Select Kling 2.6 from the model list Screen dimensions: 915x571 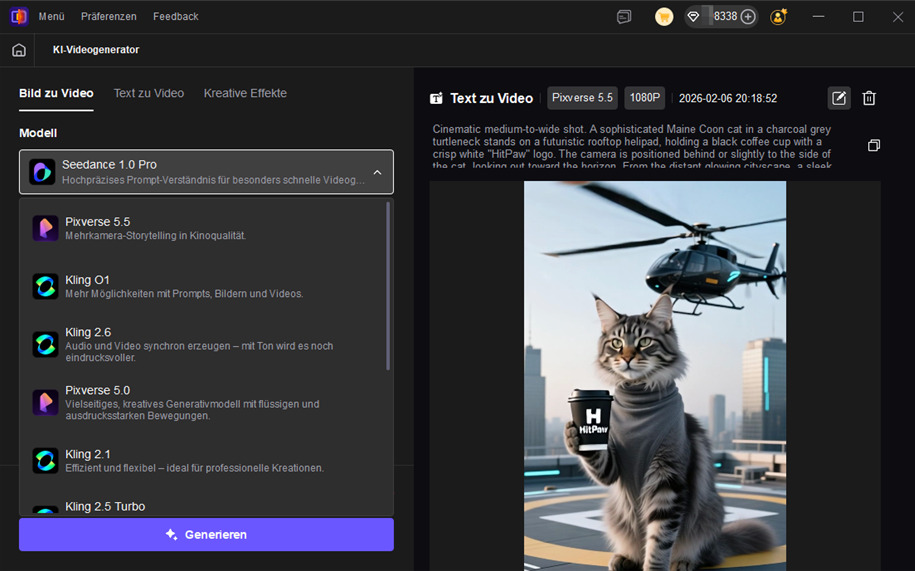click(x=202, y=344)
